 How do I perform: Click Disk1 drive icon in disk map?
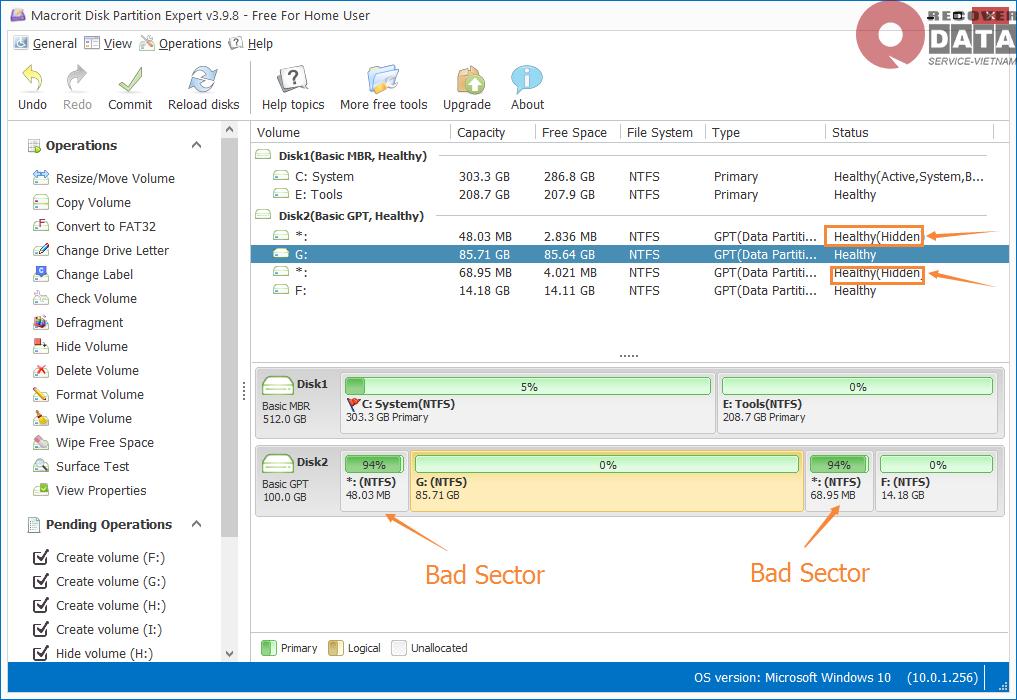coord(278,385)
